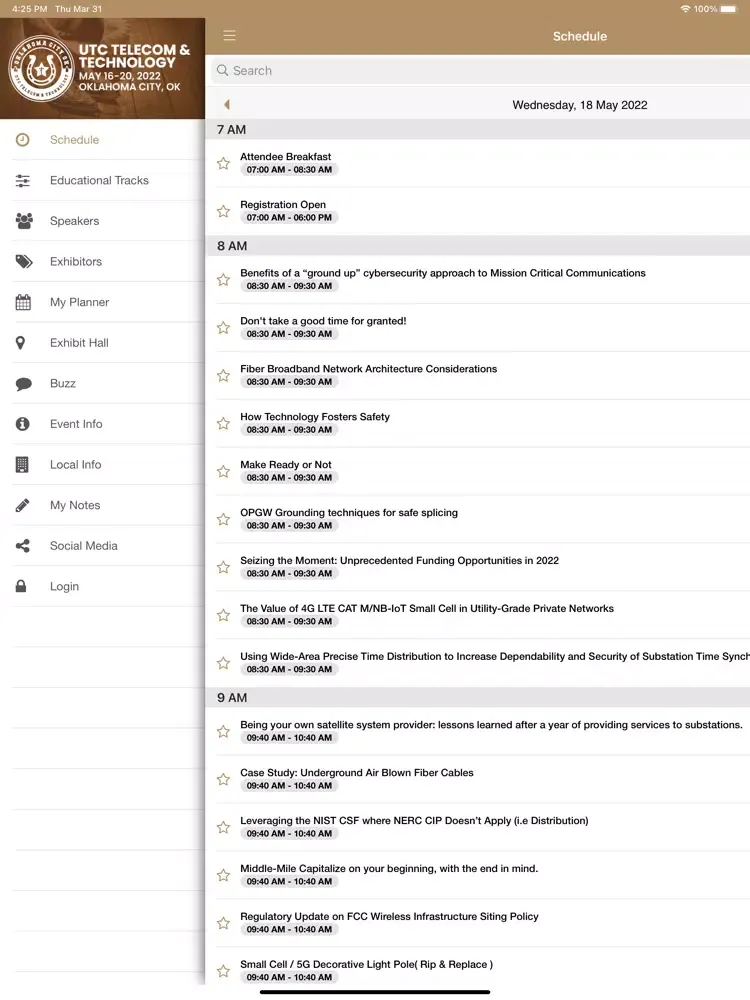Image resolution: width=750 pixels, height=1000 pixels.
Task: Go to previous day arrow
Action: pos(226,105)
